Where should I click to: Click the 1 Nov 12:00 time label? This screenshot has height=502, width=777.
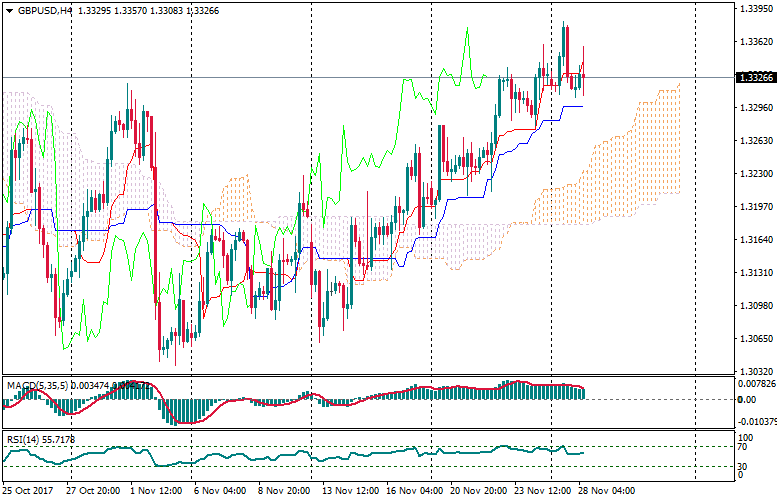157,492
